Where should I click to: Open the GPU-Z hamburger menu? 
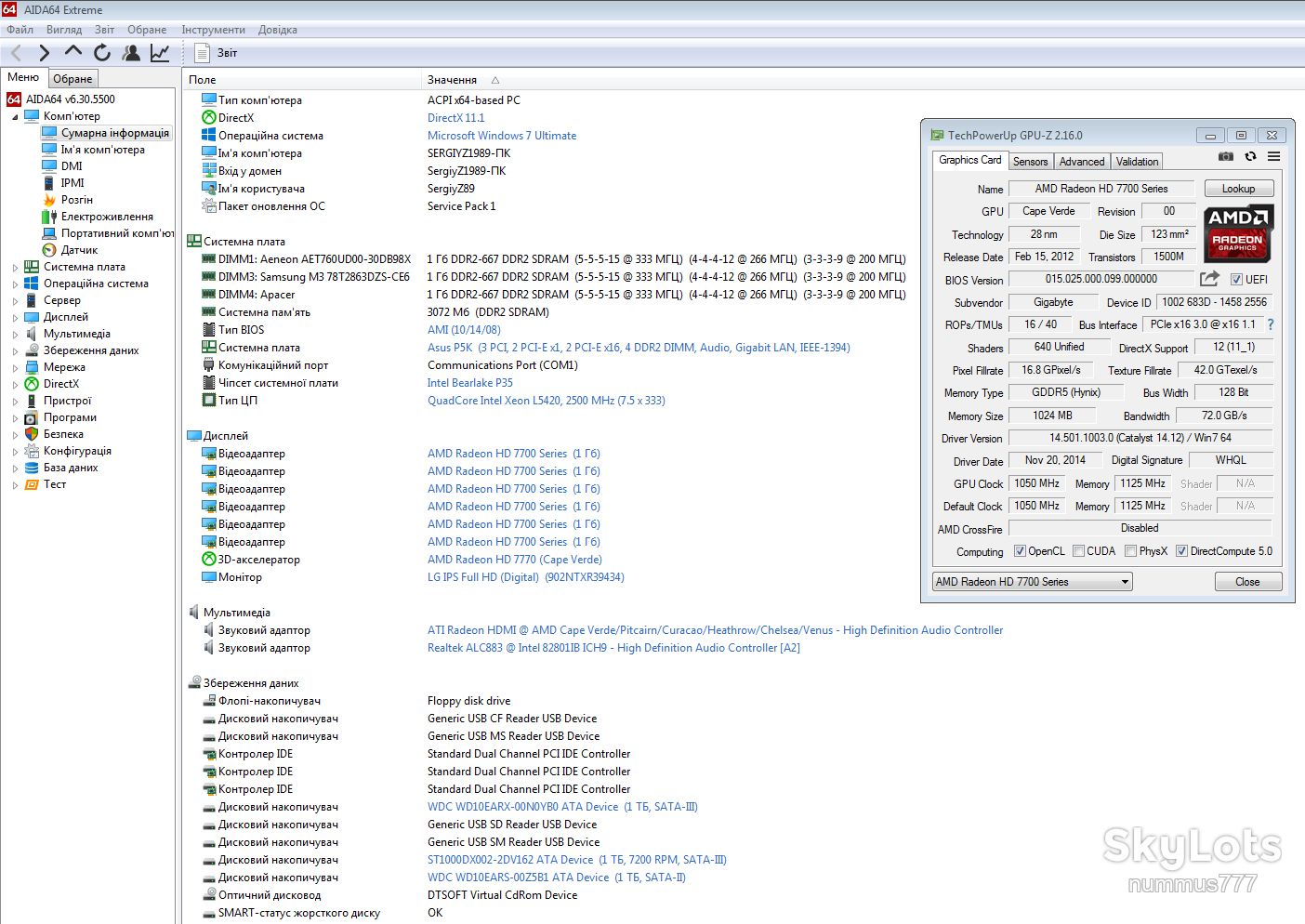pyautogui.click(x=1274, y=157)
